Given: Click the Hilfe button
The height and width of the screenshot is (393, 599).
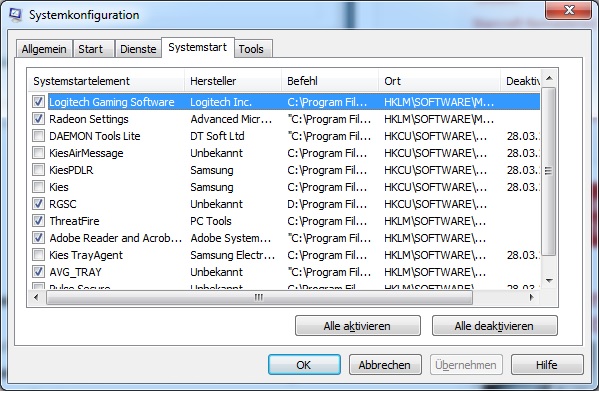Looking at the screenshot, I should [547, 365].
